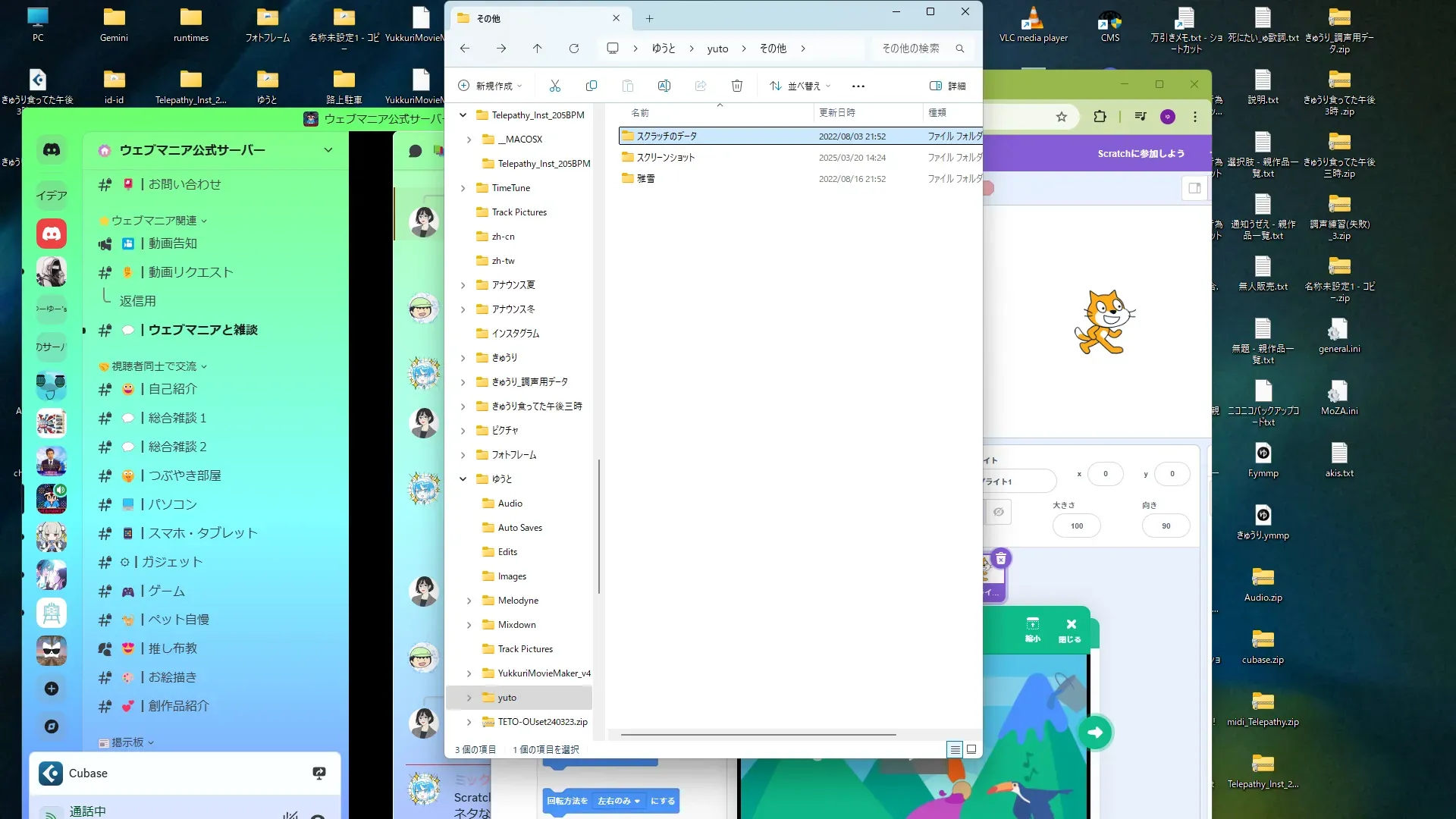Click the Rename icon in Explorer toolbar
Viewport: 1456px width, 819px height.
pyautogui.click(x=664, y=86)
